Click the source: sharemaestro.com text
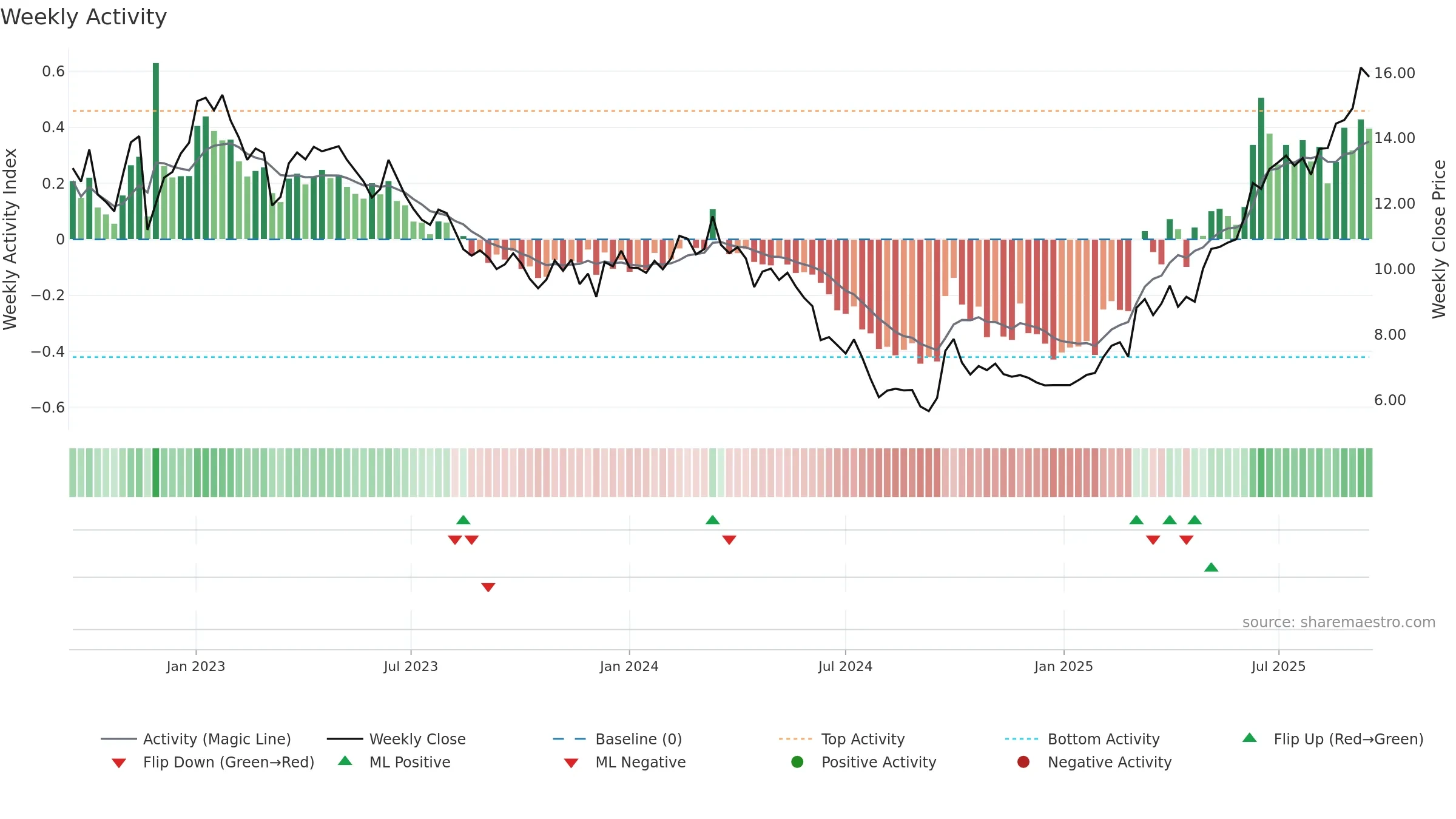The height and width of the screenshot is (819, 1456). 1339,622
